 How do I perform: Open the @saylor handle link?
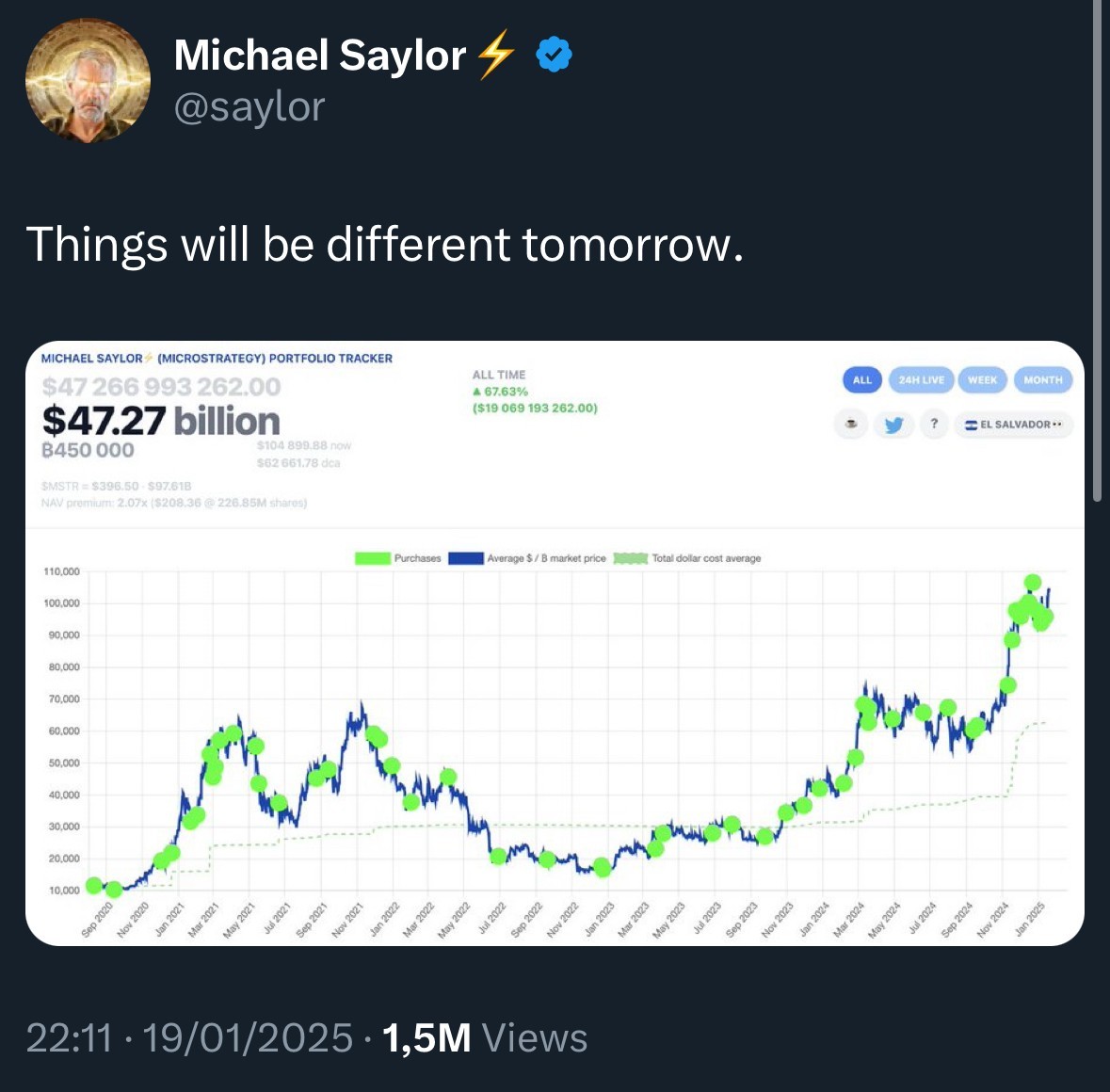pyautogui.click(x=249, y=106)
